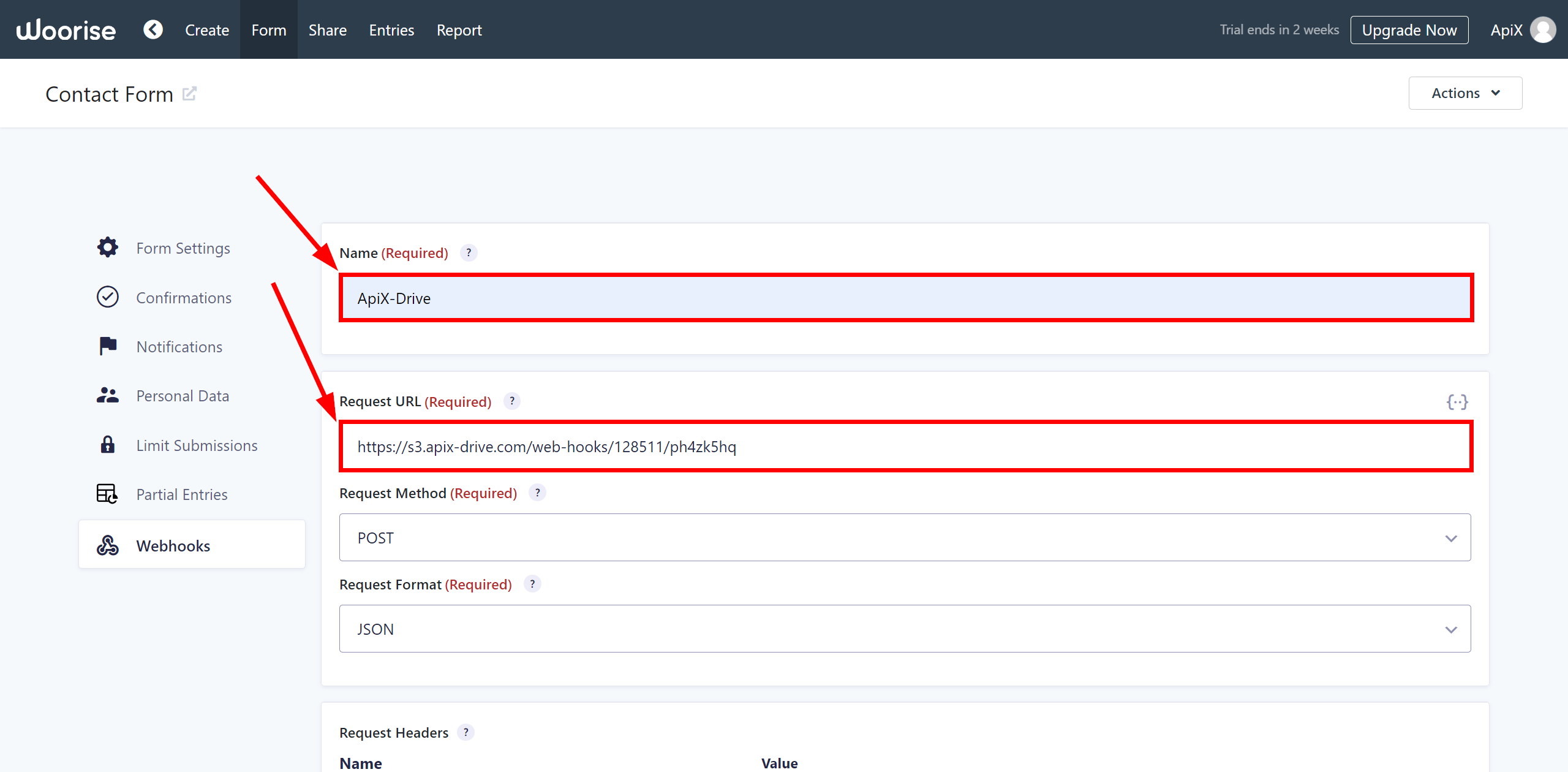Open Notifications section
This screenshot has height=772, width=1568.
[179, 347]
